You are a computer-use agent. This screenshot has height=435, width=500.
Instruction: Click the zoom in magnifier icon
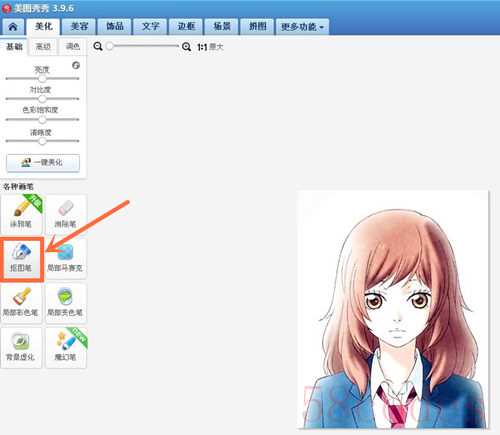pos(186,47)
